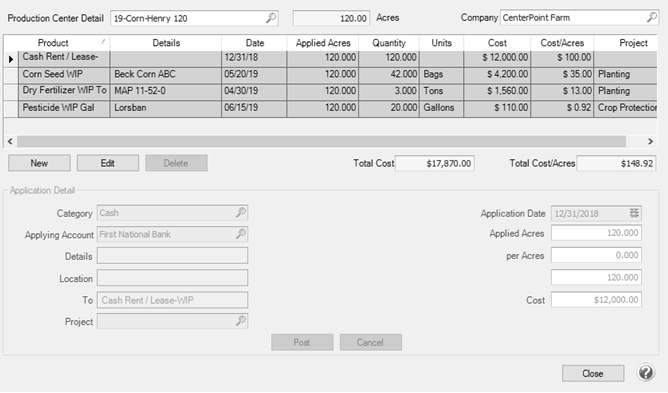Click the $ 1,560.00 cost cell
668x393 pixels.
coord(497,92)
